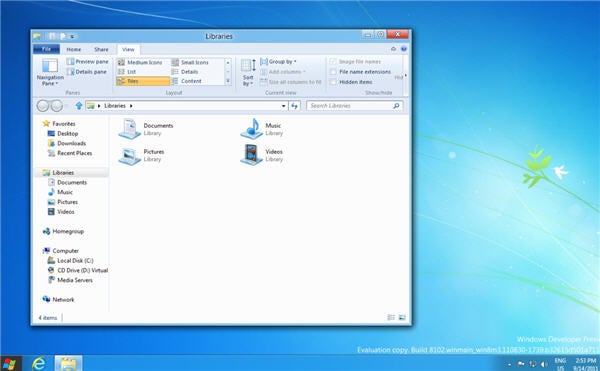Switch to the Share ribbon tab
The width and height of the screenshot is (600, 371).
click(101, 49)
